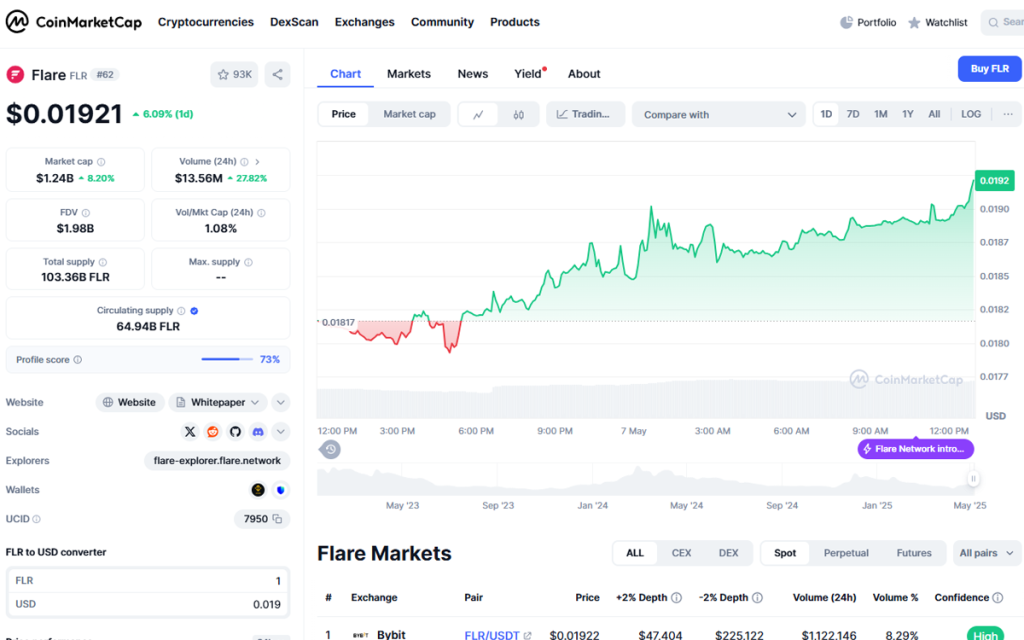1024x640 pixels.
Task: Click the Profile score progress bar
Action: [x=227, y=359]
